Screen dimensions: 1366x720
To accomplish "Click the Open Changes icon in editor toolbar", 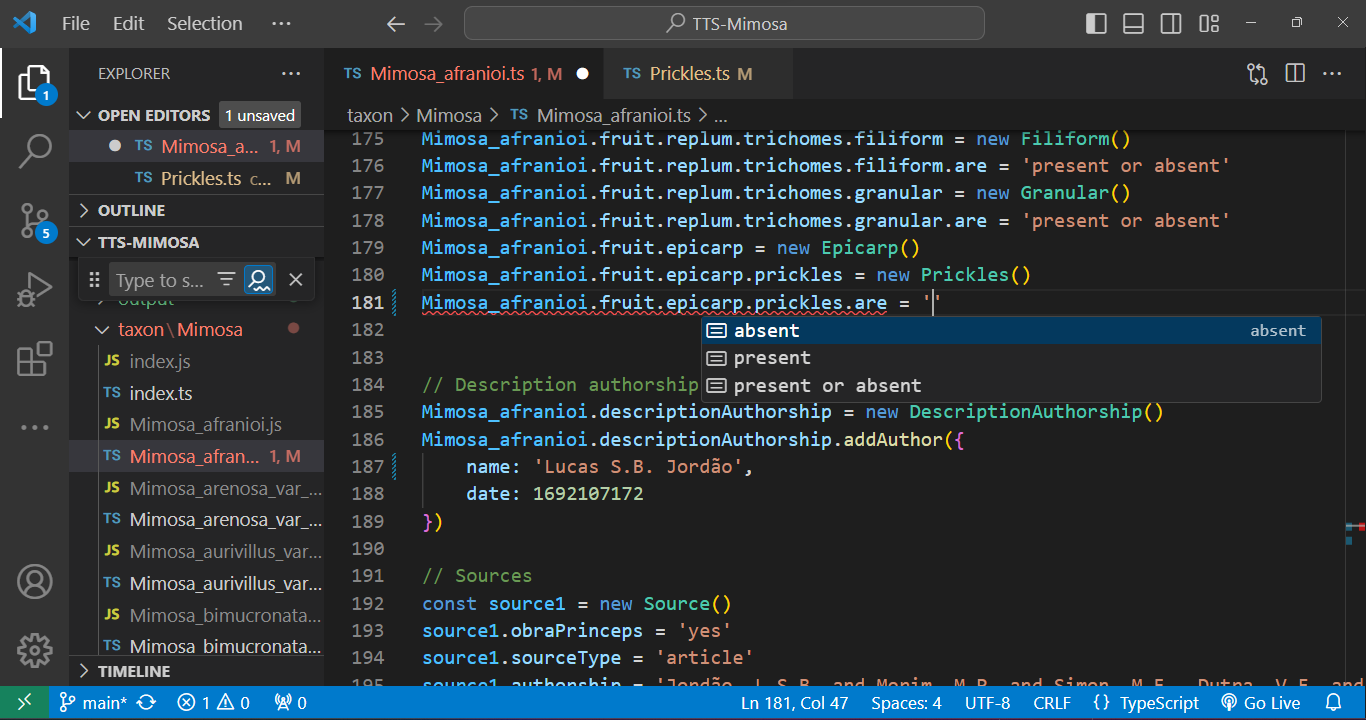I will click(1257, 73).
